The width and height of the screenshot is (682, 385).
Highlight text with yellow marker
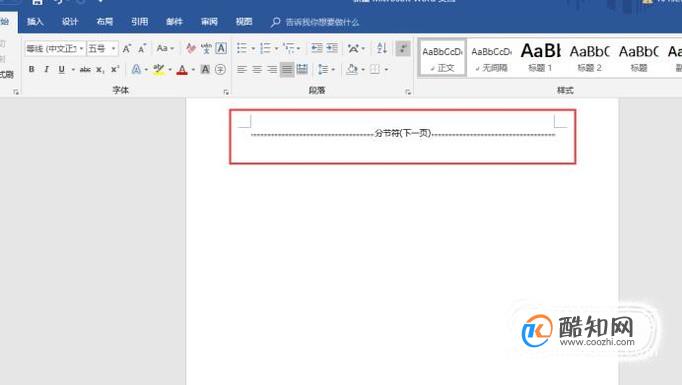point(159,70)
